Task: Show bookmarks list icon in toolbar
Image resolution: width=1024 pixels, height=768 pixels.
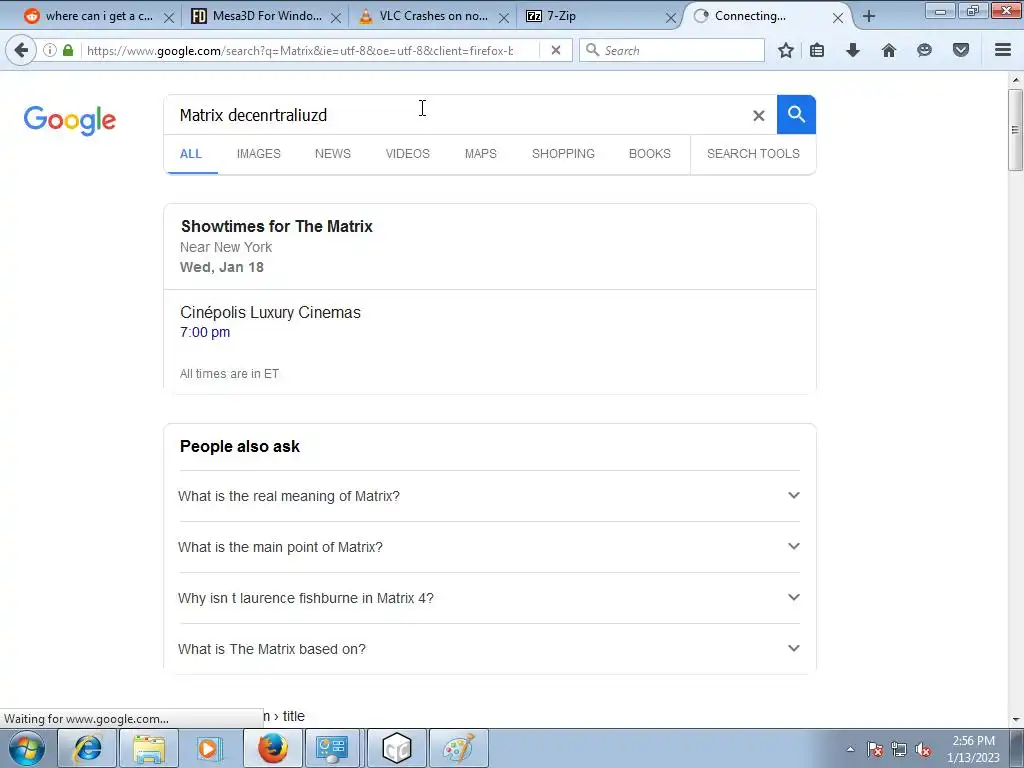Action: [817, 50]
